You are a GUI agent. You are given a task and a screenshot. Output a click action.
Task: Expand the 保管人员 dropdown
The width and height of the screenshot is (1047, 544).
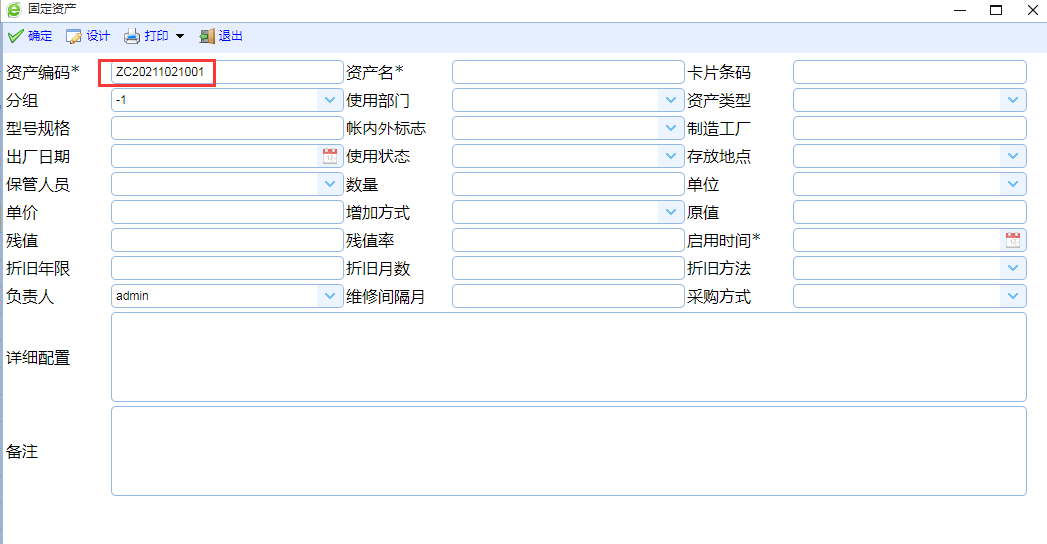(x=330, y=184)
